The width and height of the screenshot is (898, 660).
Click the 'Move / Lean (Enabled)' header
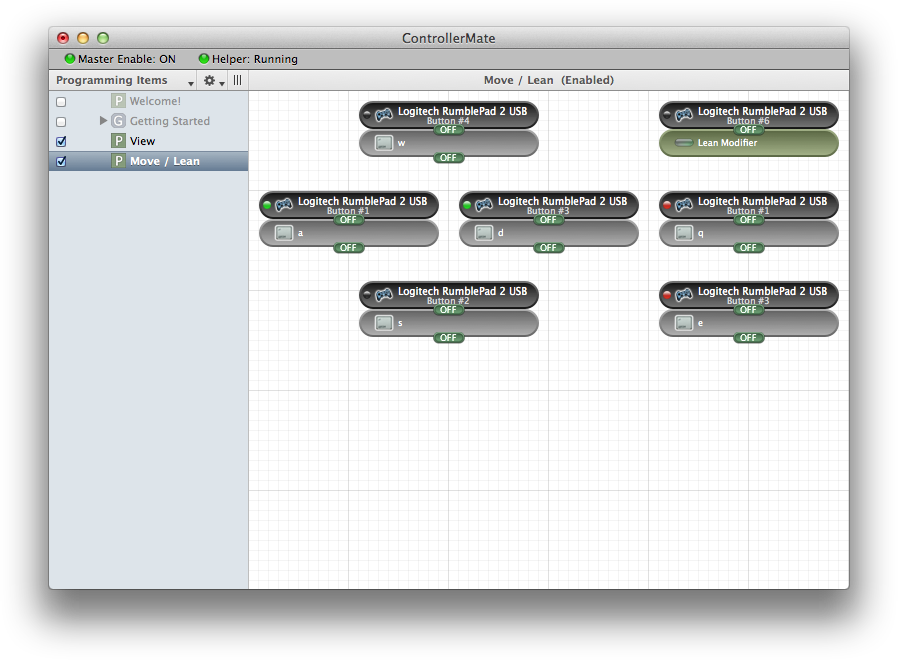[x=549, y=80]
